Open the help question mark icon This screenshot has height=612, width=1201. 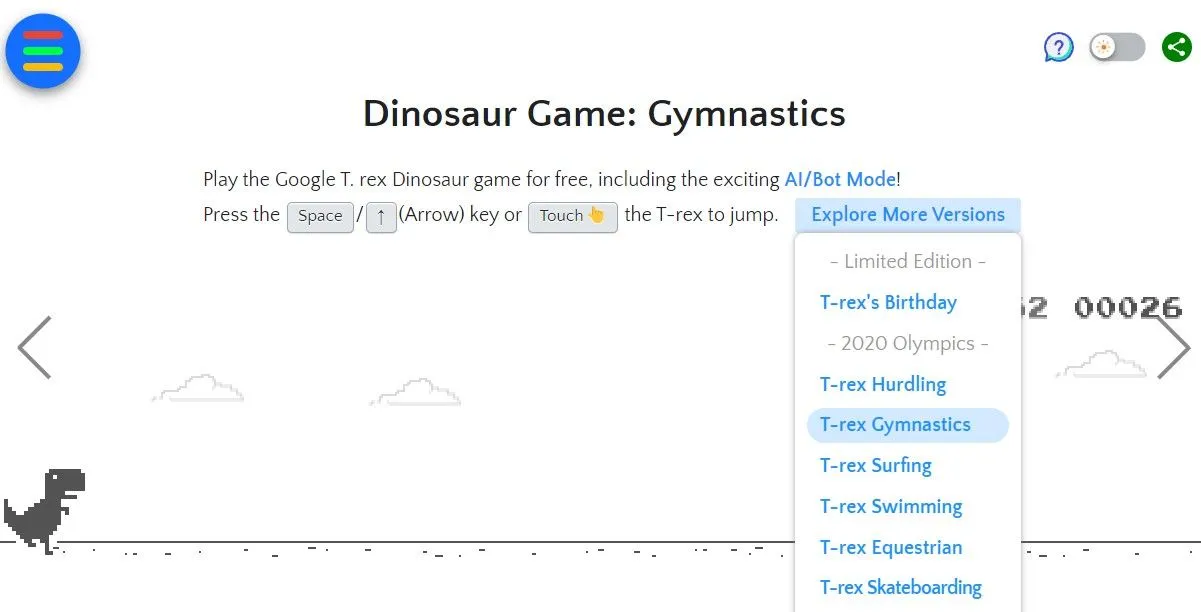[x=1059, y=47]
